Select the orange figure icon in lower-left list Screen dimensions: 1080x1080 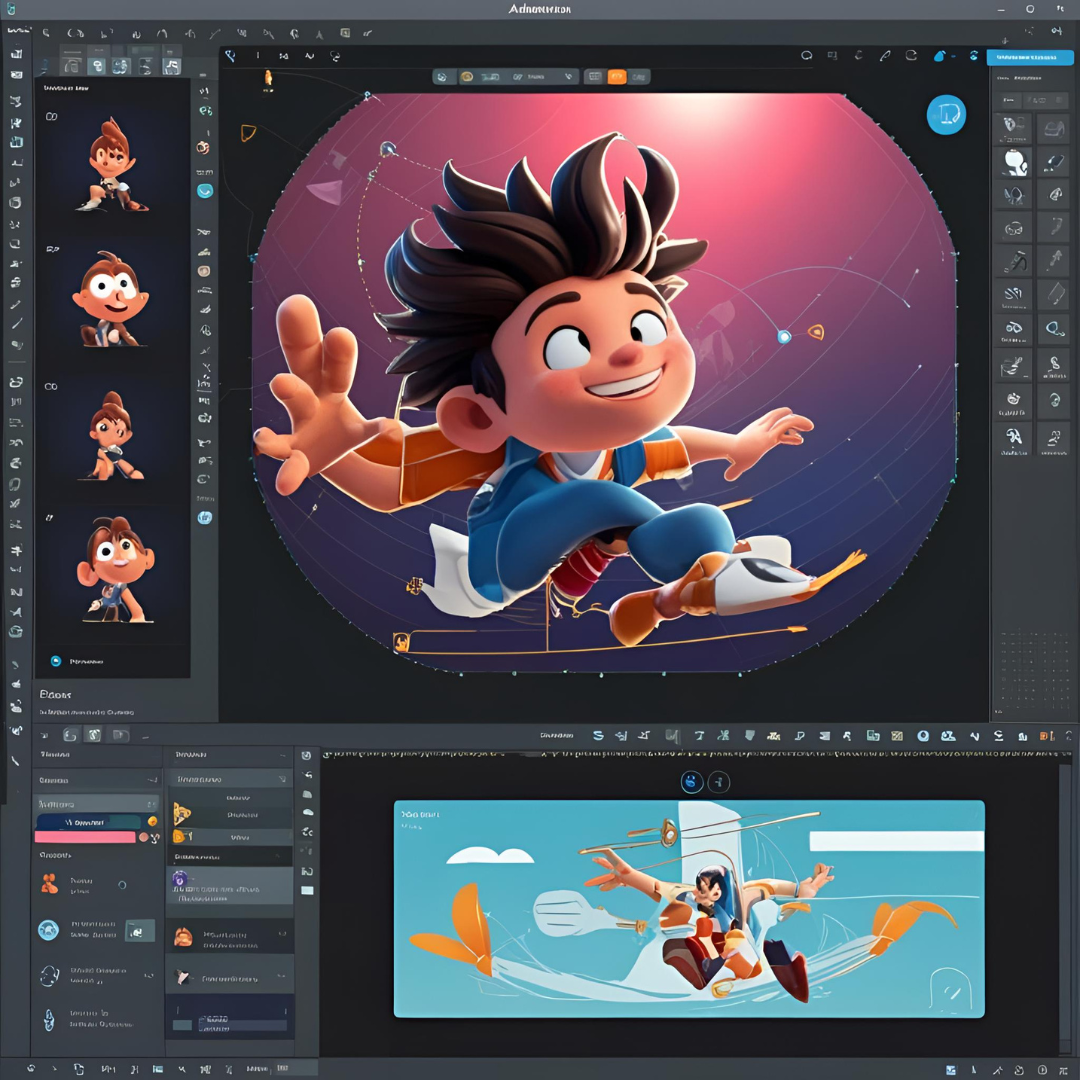49,883
